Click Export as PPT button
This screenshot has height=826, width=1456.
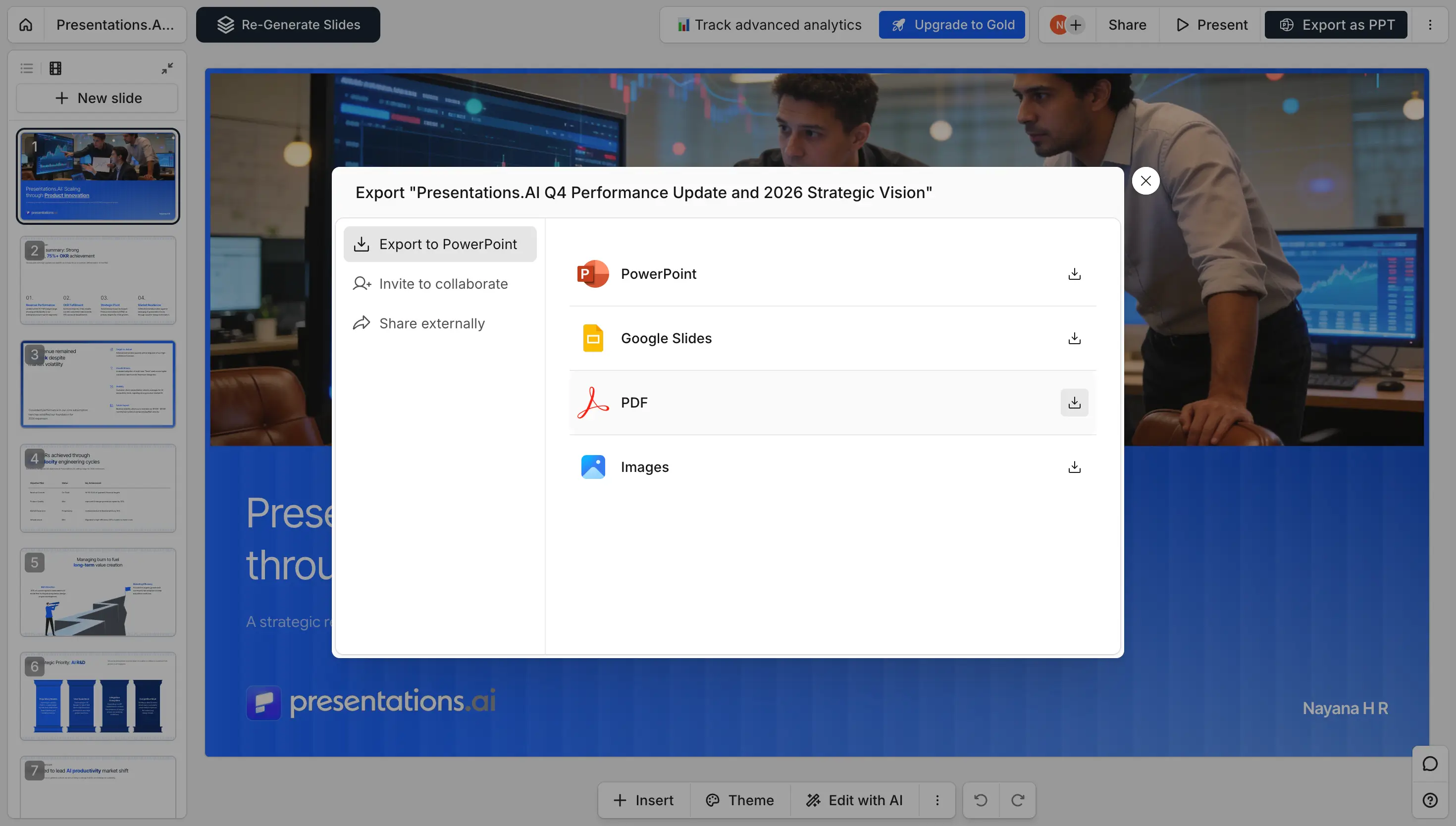[x=1336, y=25]
